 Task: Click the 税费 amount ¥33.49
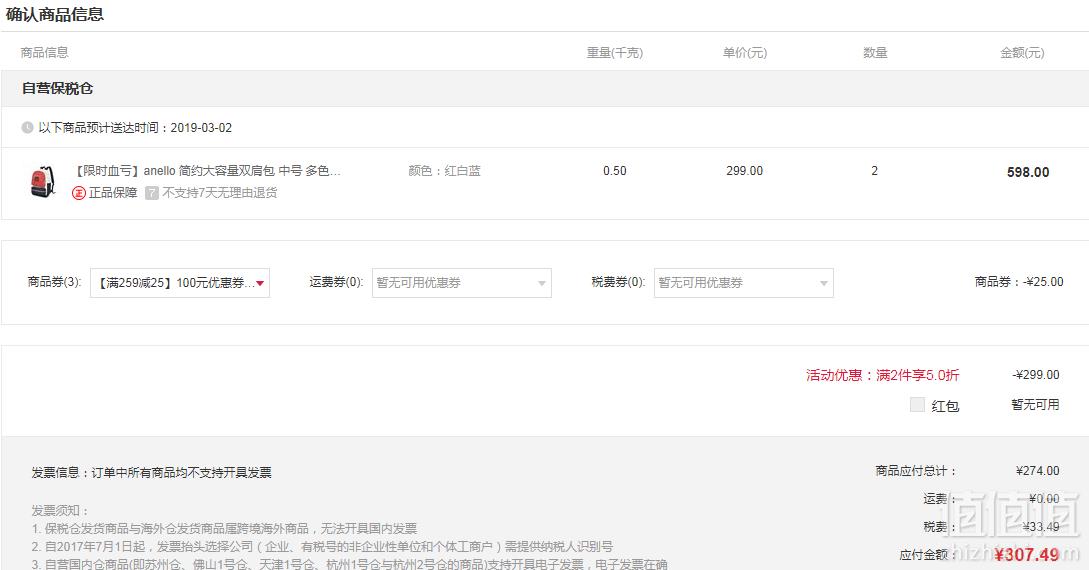(1041, 527)
